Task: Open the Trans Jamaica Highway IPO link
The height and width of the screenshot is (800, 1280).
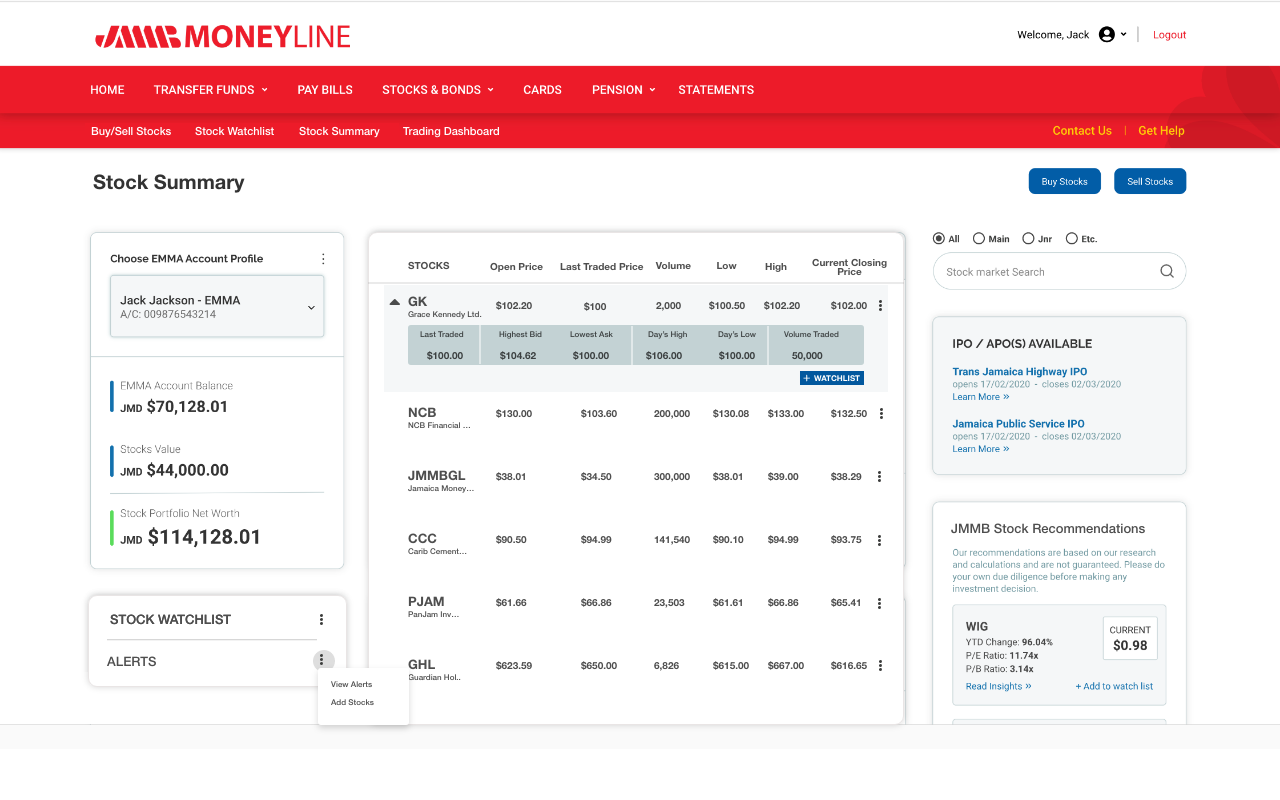Action: pyautogui.click(x=1019, y=372)
